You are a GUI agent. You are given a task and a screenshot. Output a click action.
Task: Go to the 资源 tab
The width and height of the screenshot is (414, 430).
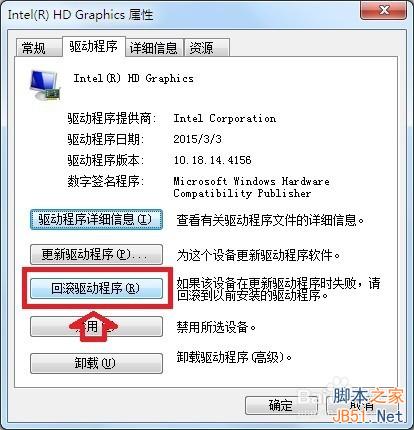click(x=207, y=48)
